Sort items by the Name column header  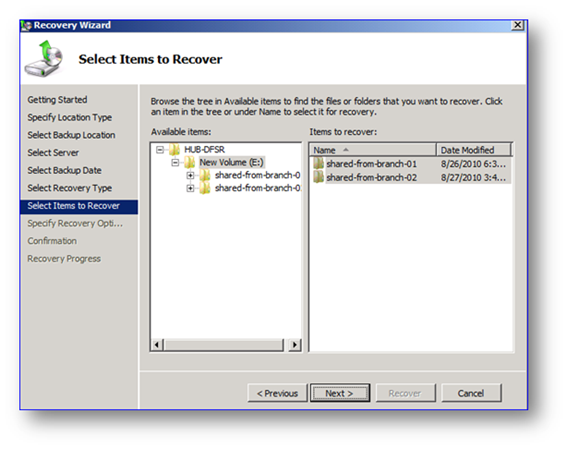coord(372,150)
